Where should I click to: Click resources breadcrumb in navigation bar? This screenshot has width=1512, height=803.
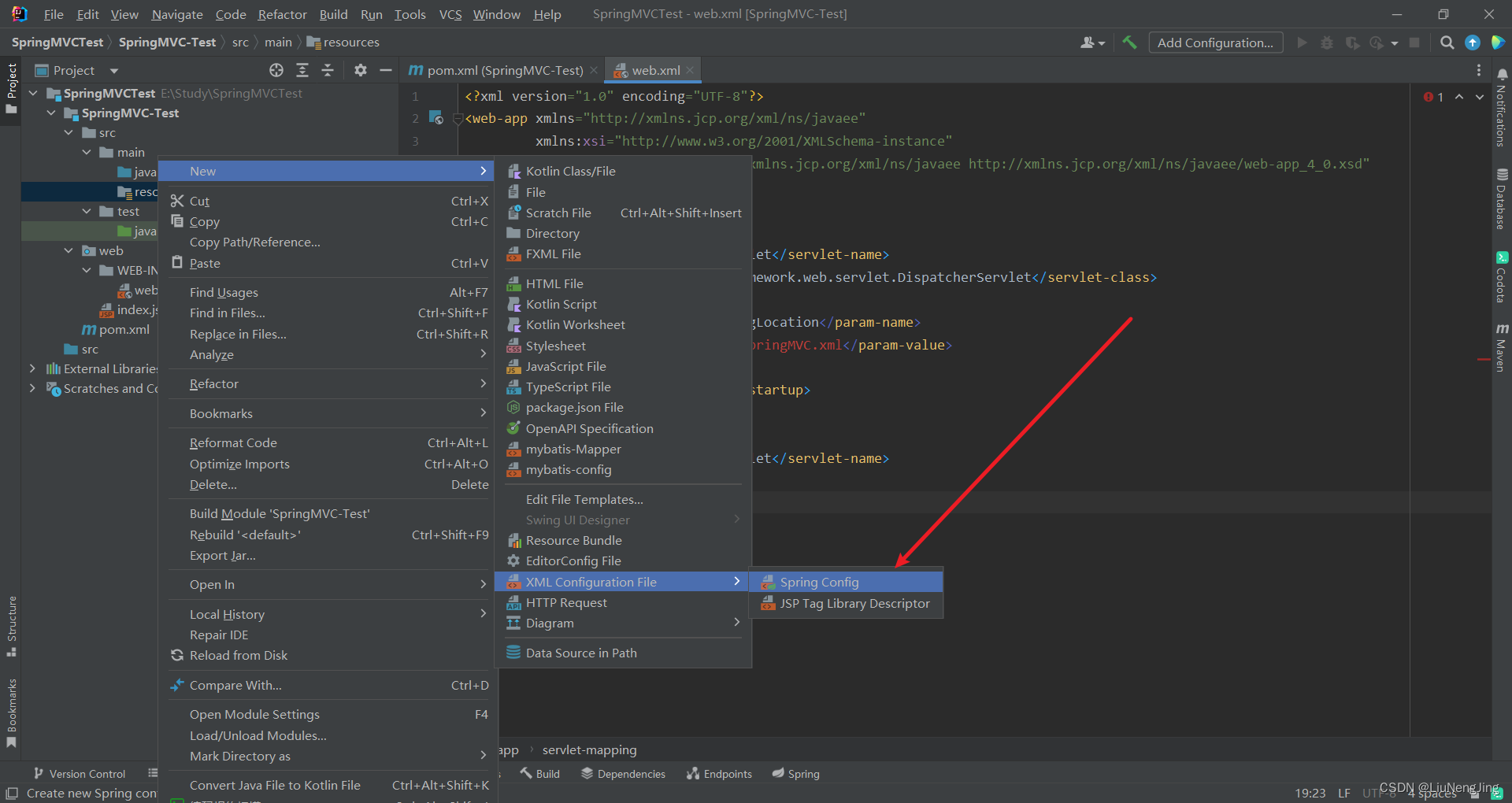click(343, 43)
